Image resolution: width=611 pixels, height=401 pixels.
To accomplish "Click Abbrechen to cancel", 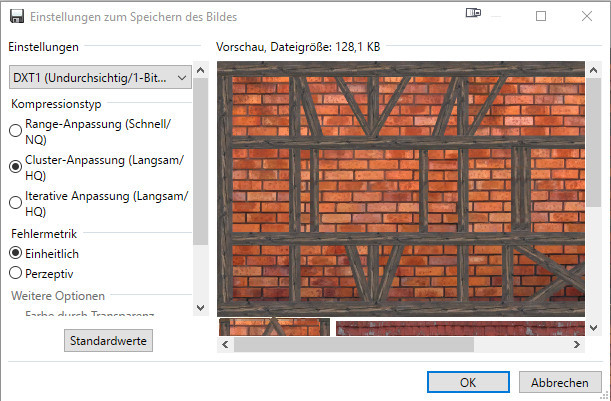I will pos(560,382).
